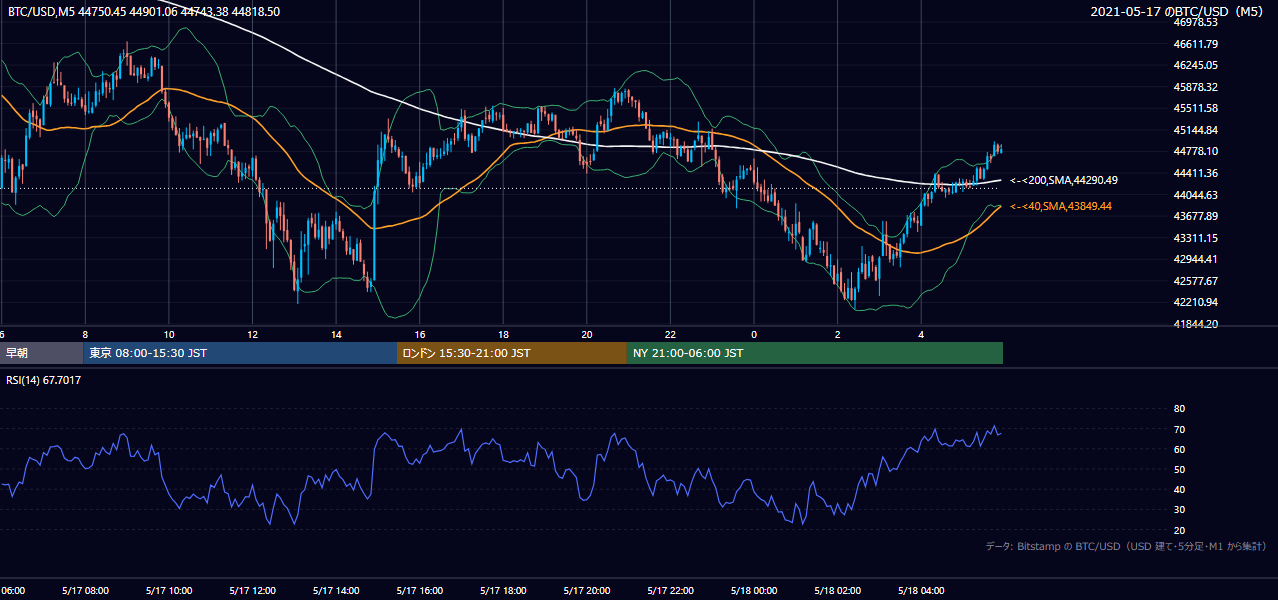Click price axis label 42210.94
Image resolution: width=1278 pixels, height=600 pixels.
1196,302
